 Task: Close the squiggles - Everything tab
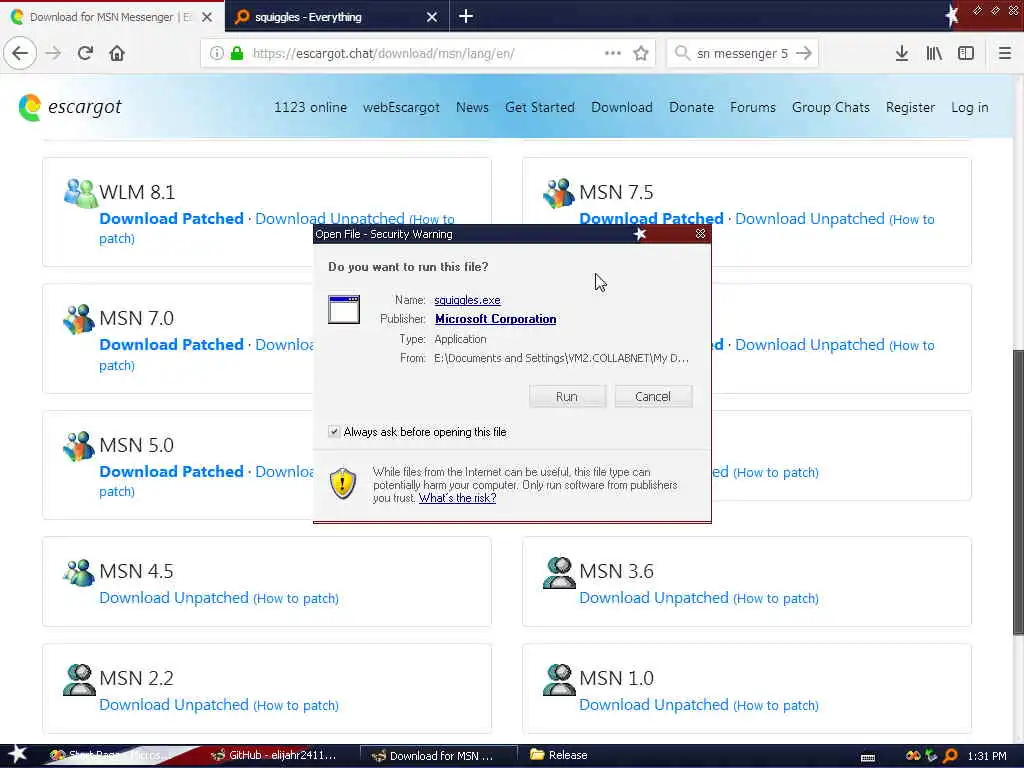(432, 17)
